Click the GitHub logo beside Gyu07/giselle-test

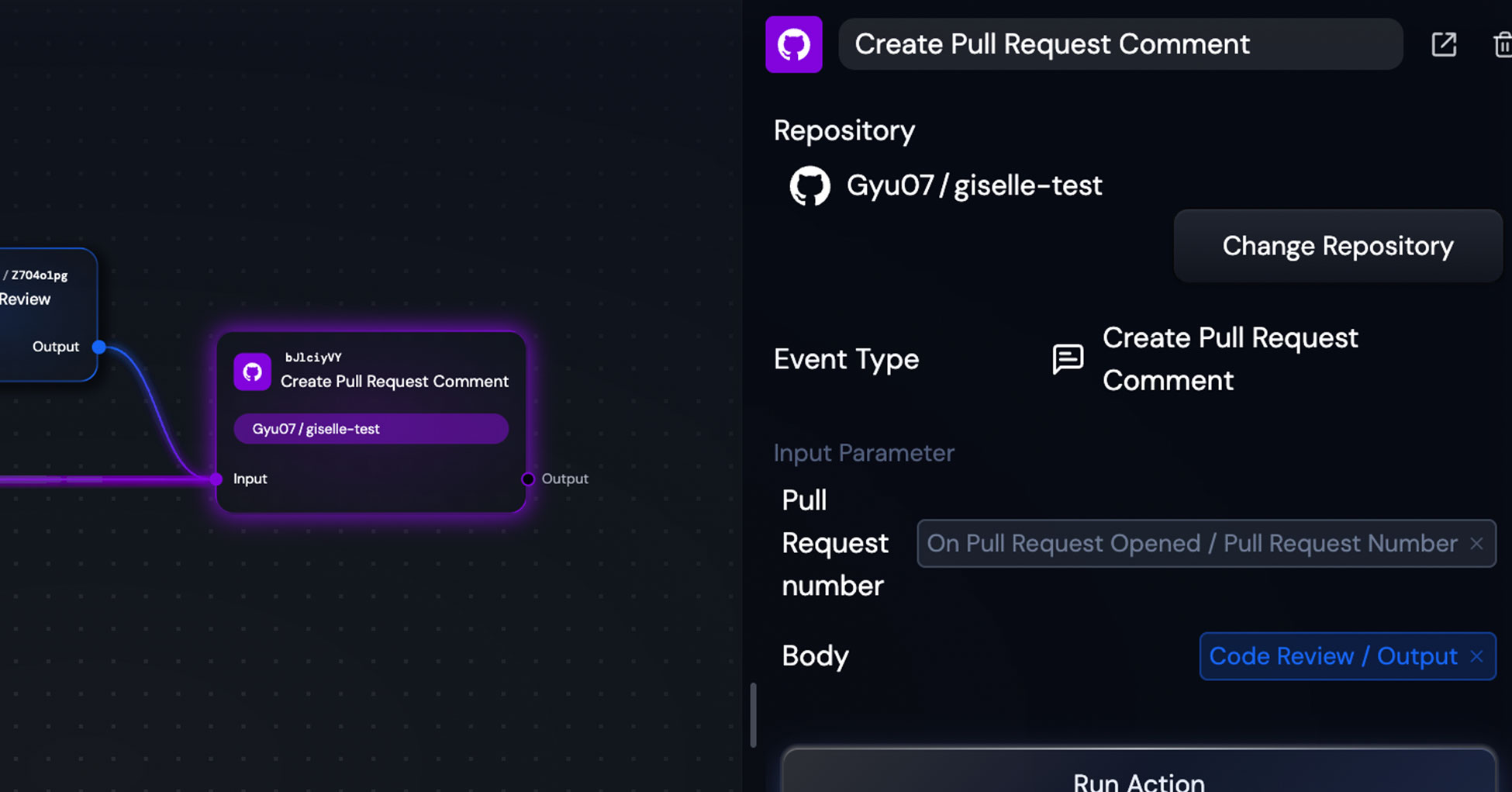click(x=810, y=185)
